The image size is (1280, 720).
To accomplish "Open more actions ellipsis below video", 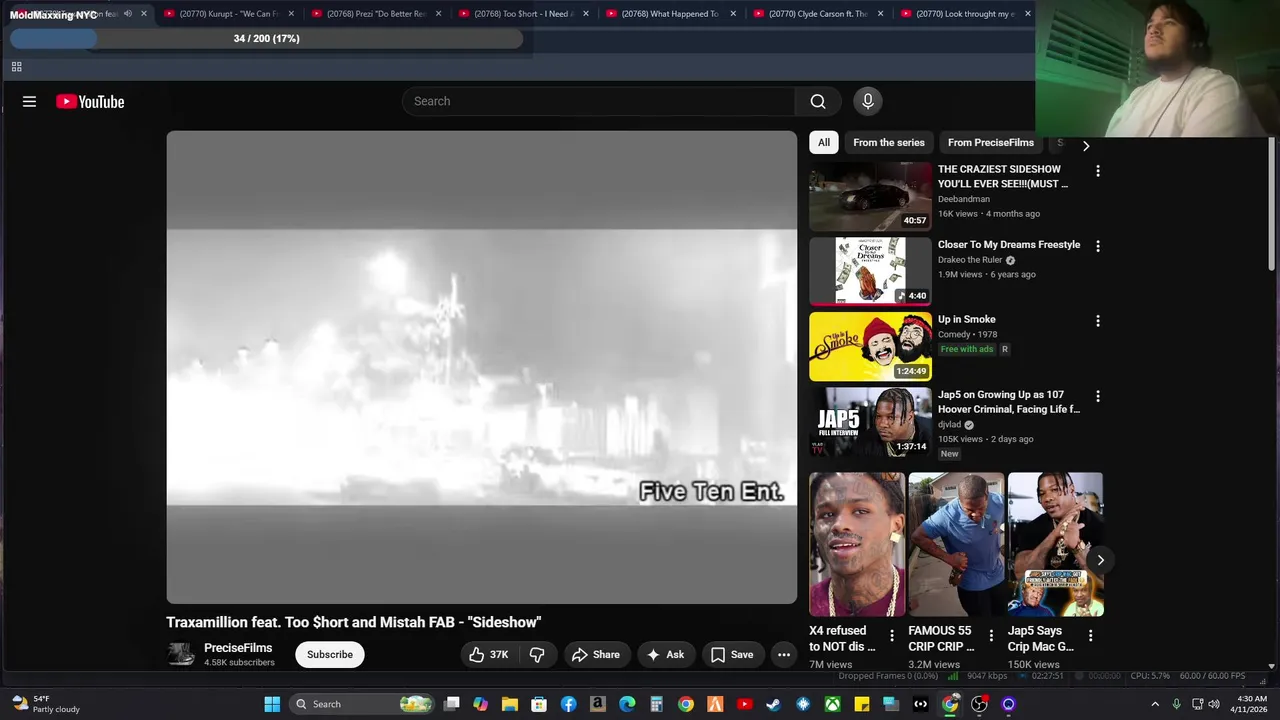I will (784, 654).
